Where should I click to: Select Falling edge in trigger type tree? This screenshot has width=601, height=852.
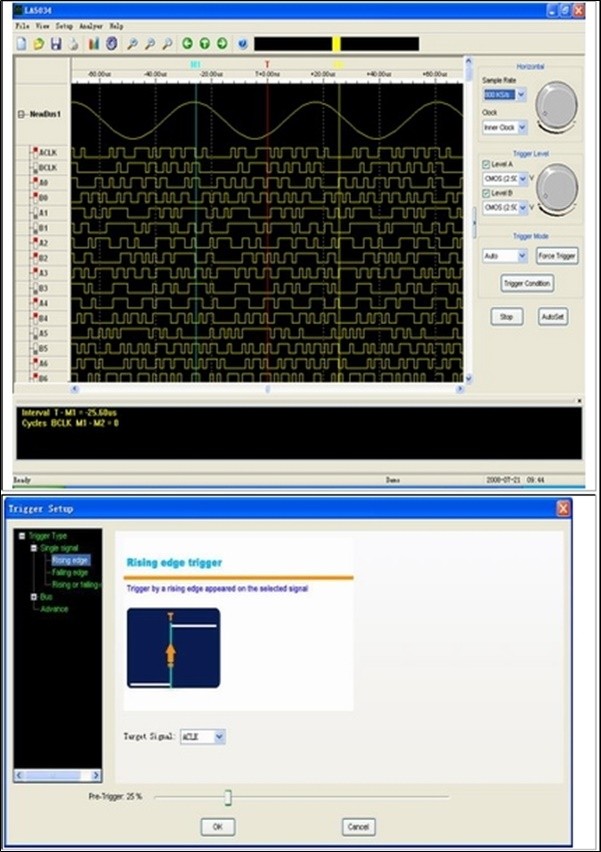tap(70, 572)
